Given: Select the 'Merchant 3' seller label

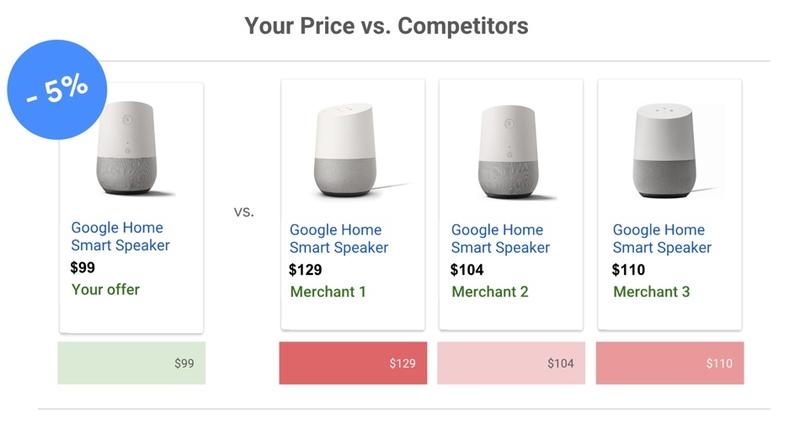Looking at the screenshot, I should (x=651, y=292).
